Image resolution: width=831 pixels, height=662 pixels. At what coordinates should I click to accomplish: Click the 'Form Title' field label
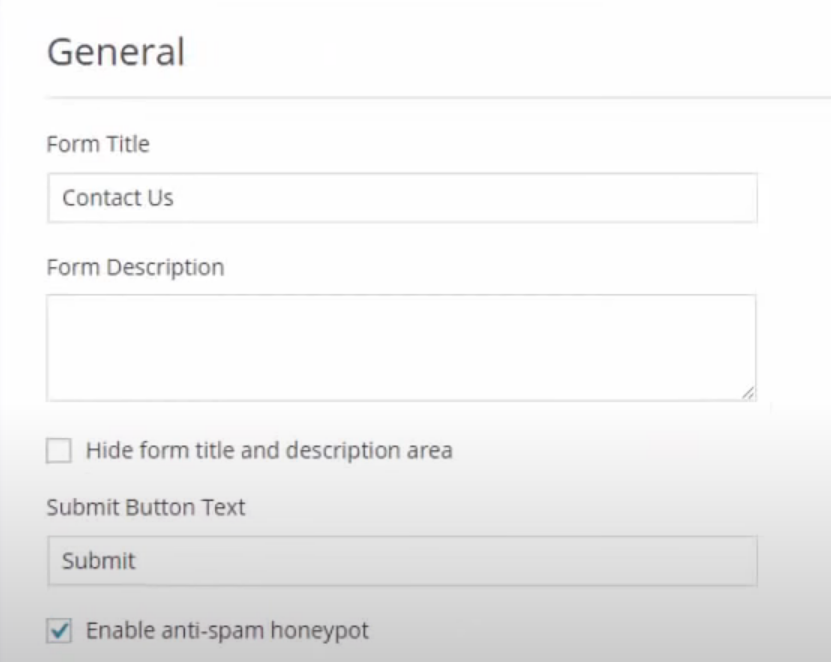click(x=98, y=144)
